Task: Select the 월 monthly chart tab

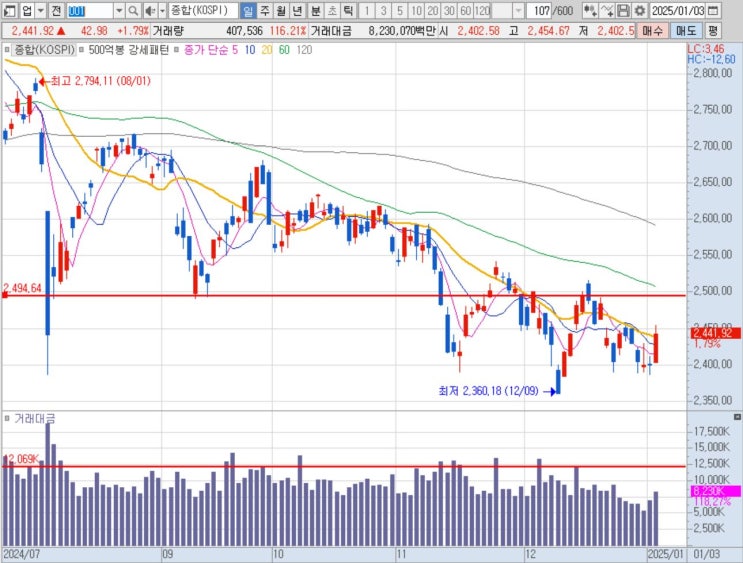Action: [x=281, y=10]
